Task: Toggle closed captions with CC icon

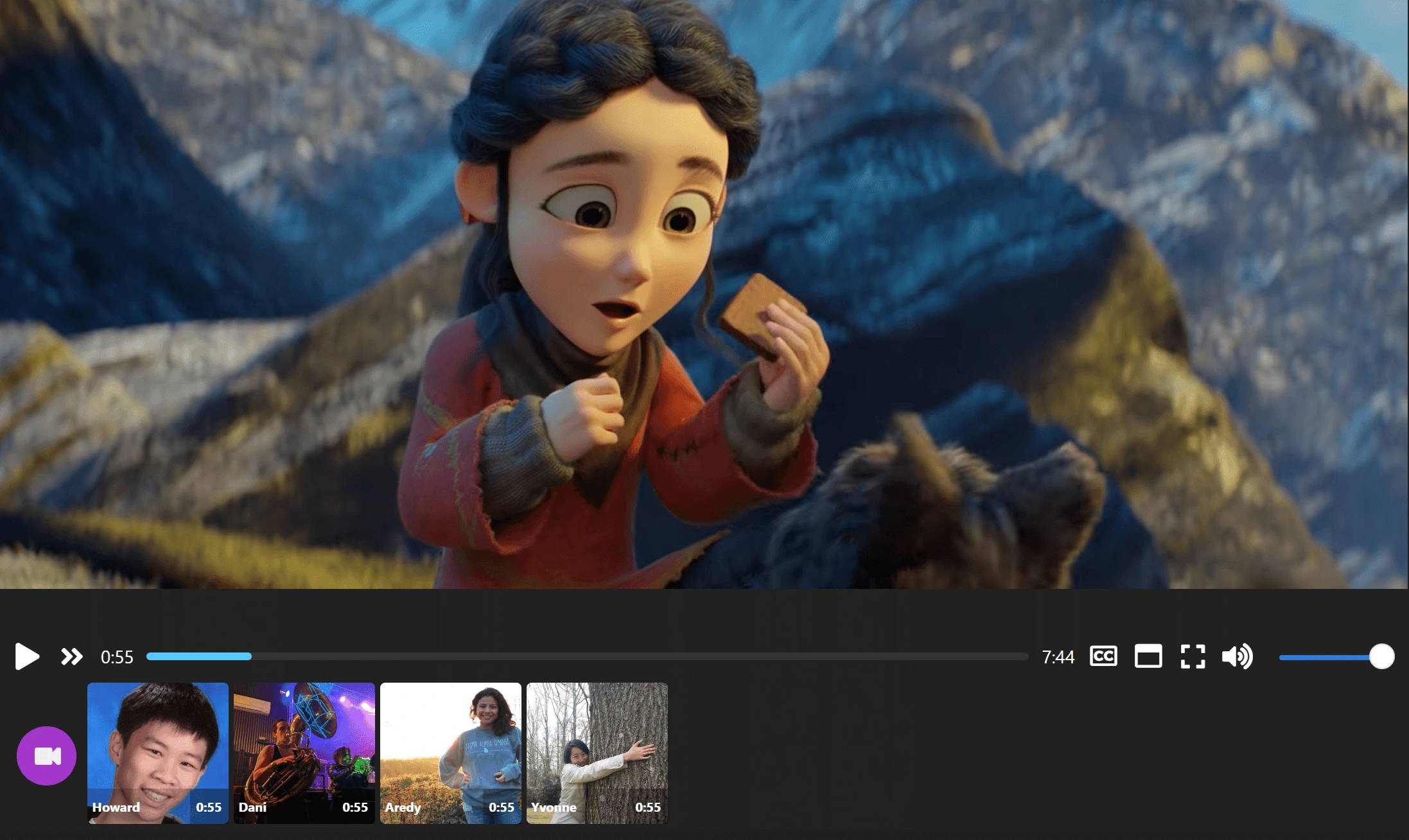Action: [x=1103, y=656]
